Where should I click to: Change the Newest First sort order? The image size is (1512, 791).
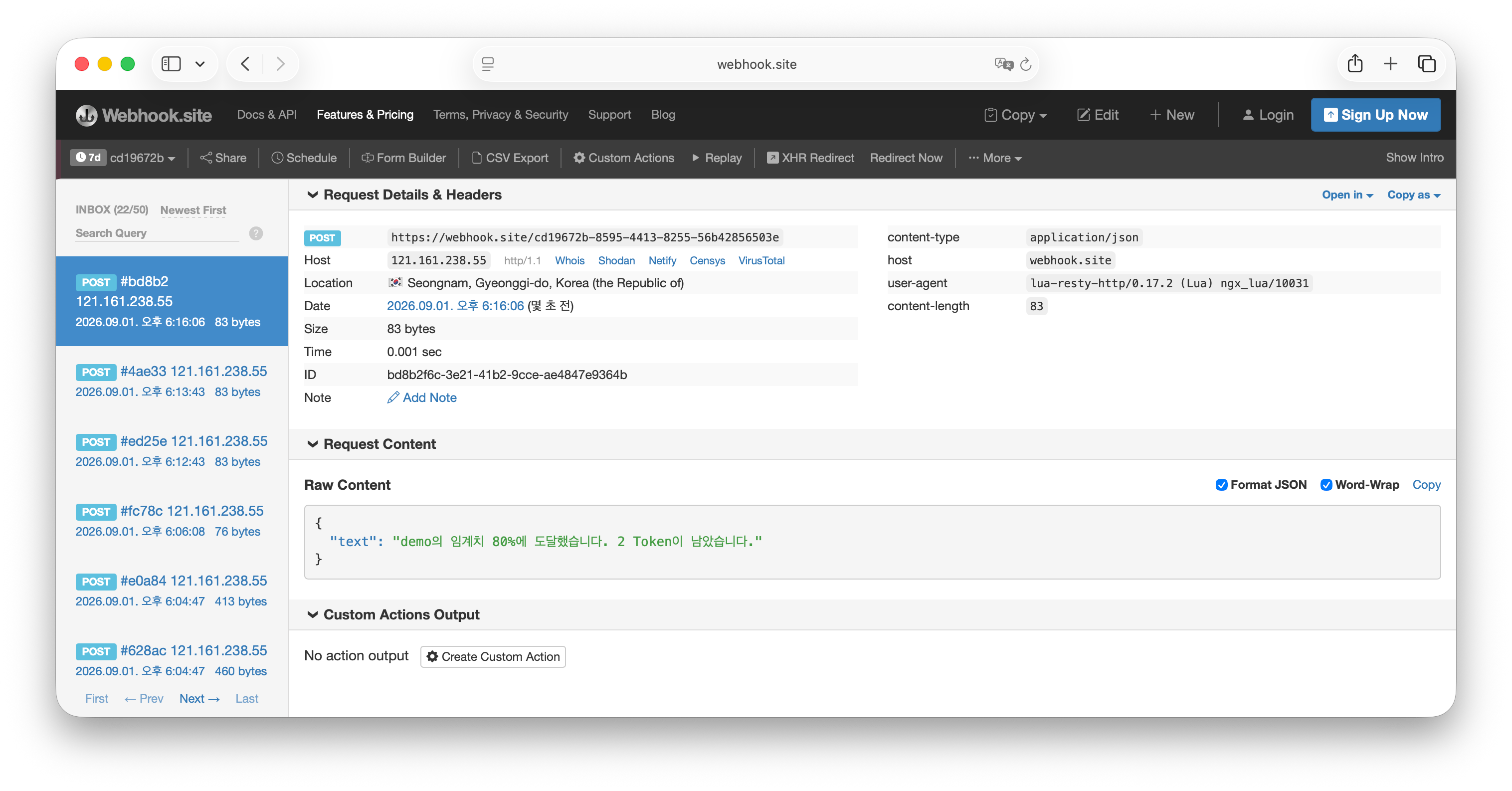coord(193,210)
